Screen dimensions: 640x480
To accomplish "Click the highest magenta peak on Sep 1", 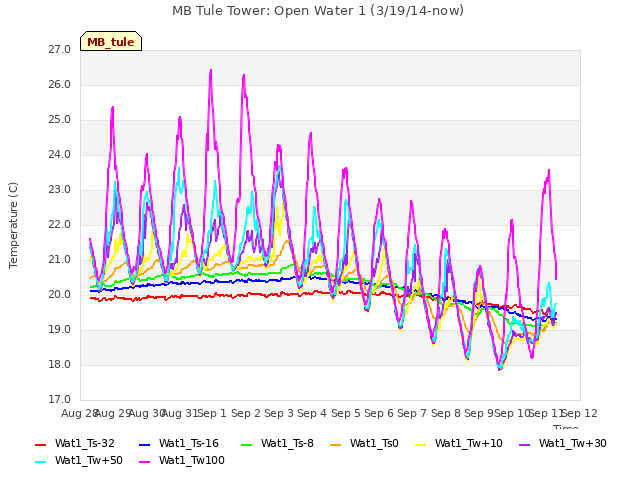I will tap(211, 70).
